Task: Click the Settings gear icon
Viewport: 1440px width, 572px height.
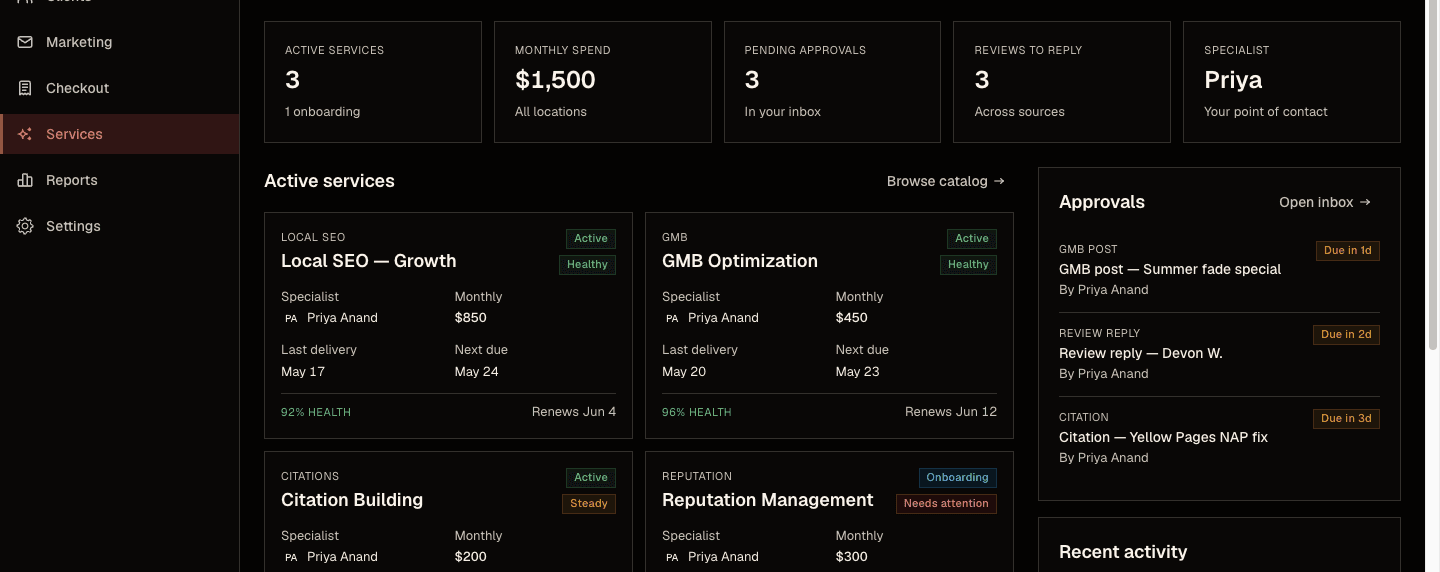Action: tap(25, 226)
